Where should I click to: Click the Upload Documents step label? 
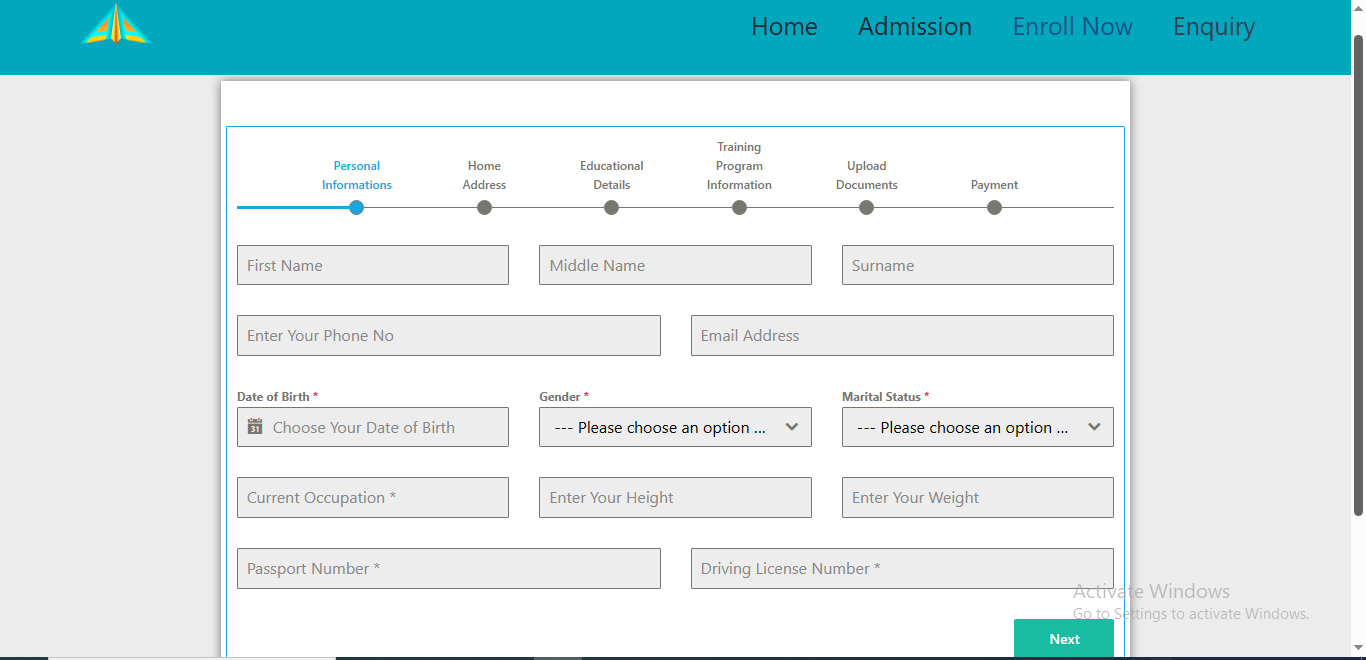(867, 175)
